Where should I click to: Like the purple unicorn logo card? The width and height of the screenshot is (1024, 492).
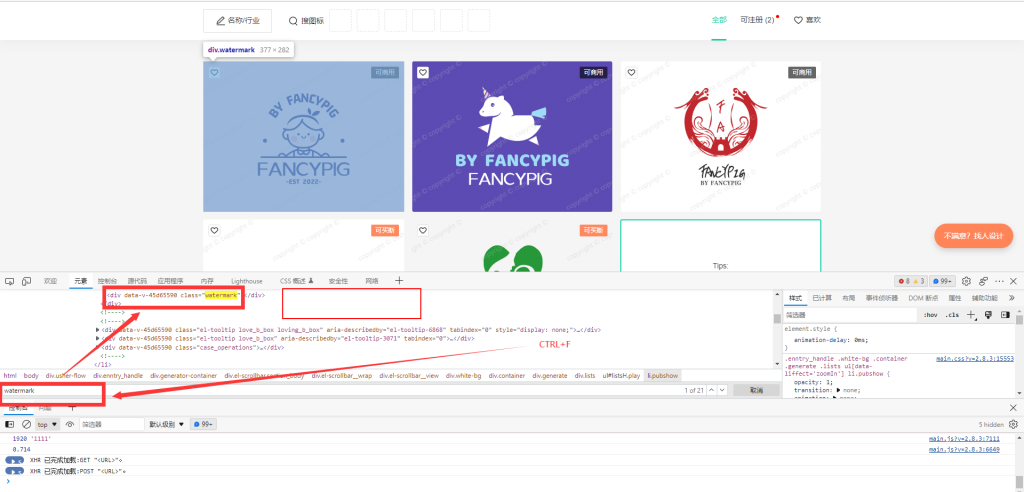[x=423, y=73]
